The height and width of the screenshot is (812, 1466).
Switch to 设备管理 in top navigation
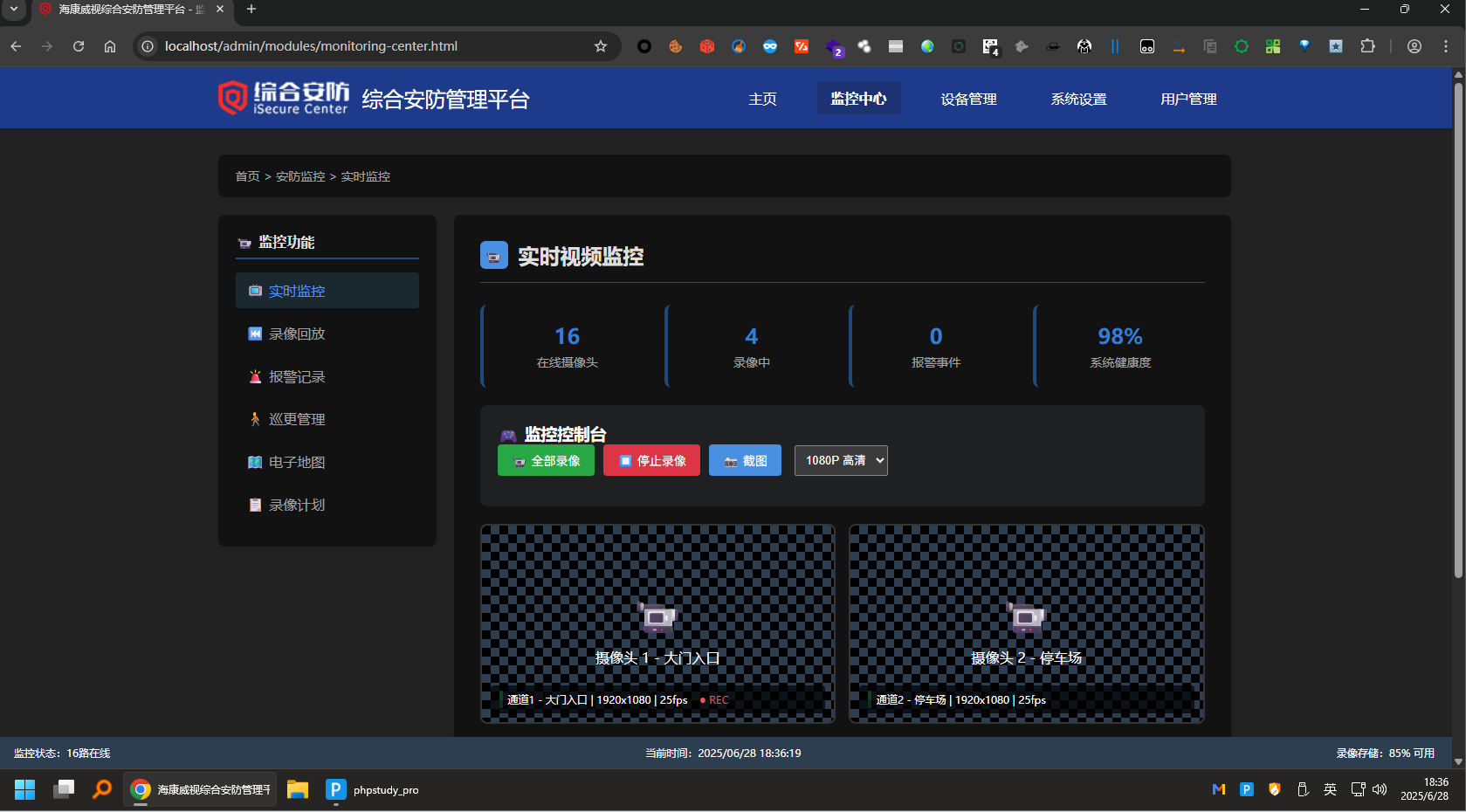pyautogui.click(x=968, y=99)
